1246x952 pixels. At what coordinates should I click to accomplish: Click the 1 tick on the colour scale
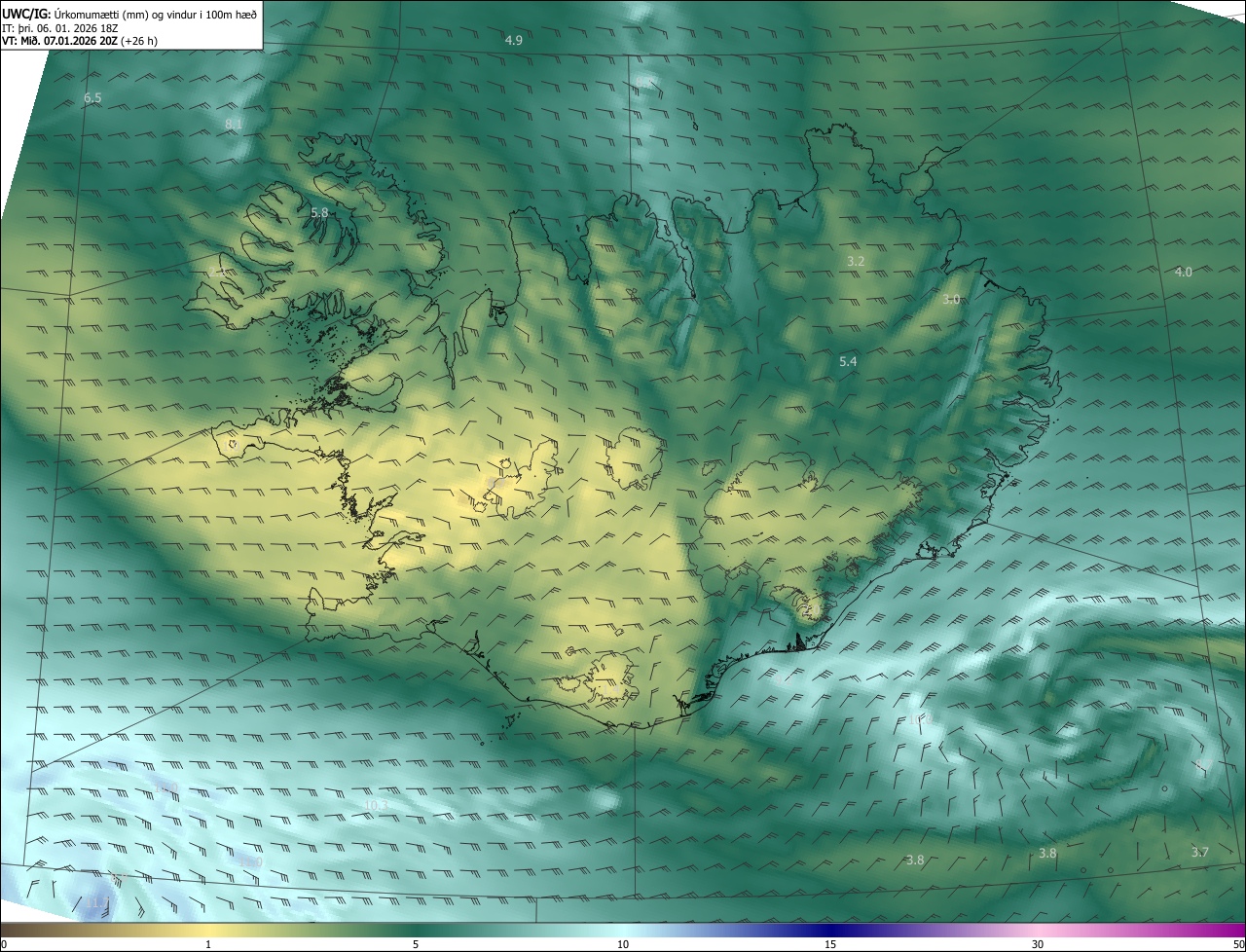[x=208, y=944]
